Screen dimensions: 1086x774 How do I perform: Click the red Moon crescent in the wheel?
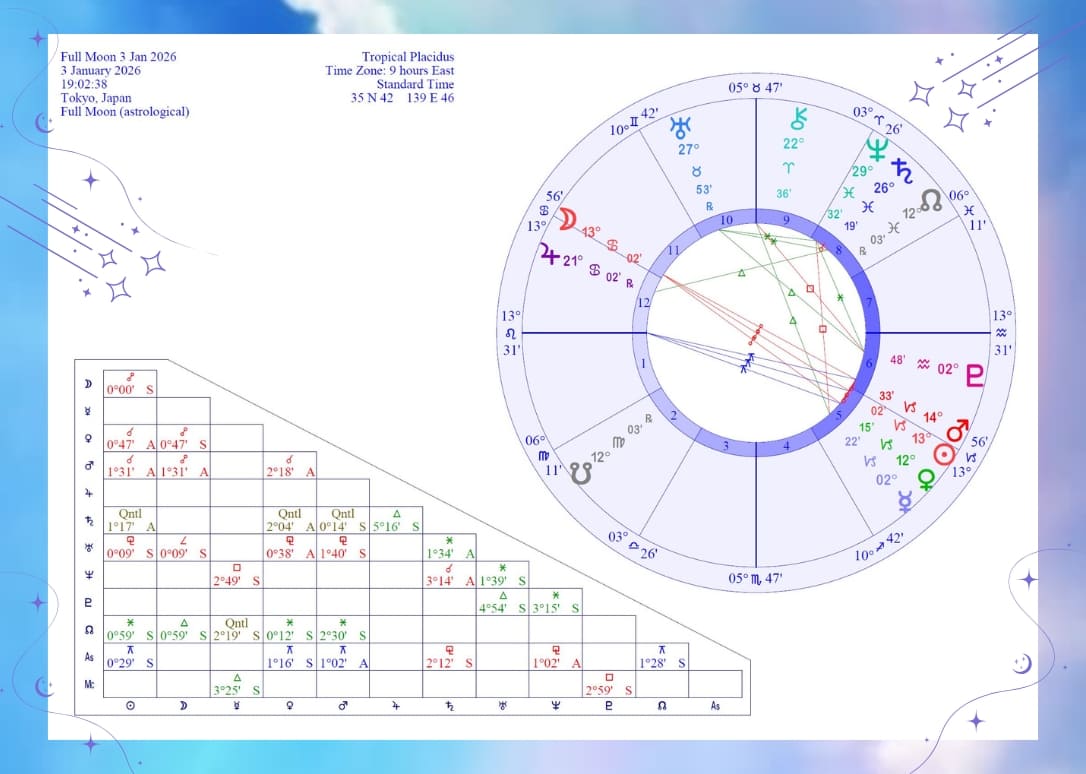point(568,219)
